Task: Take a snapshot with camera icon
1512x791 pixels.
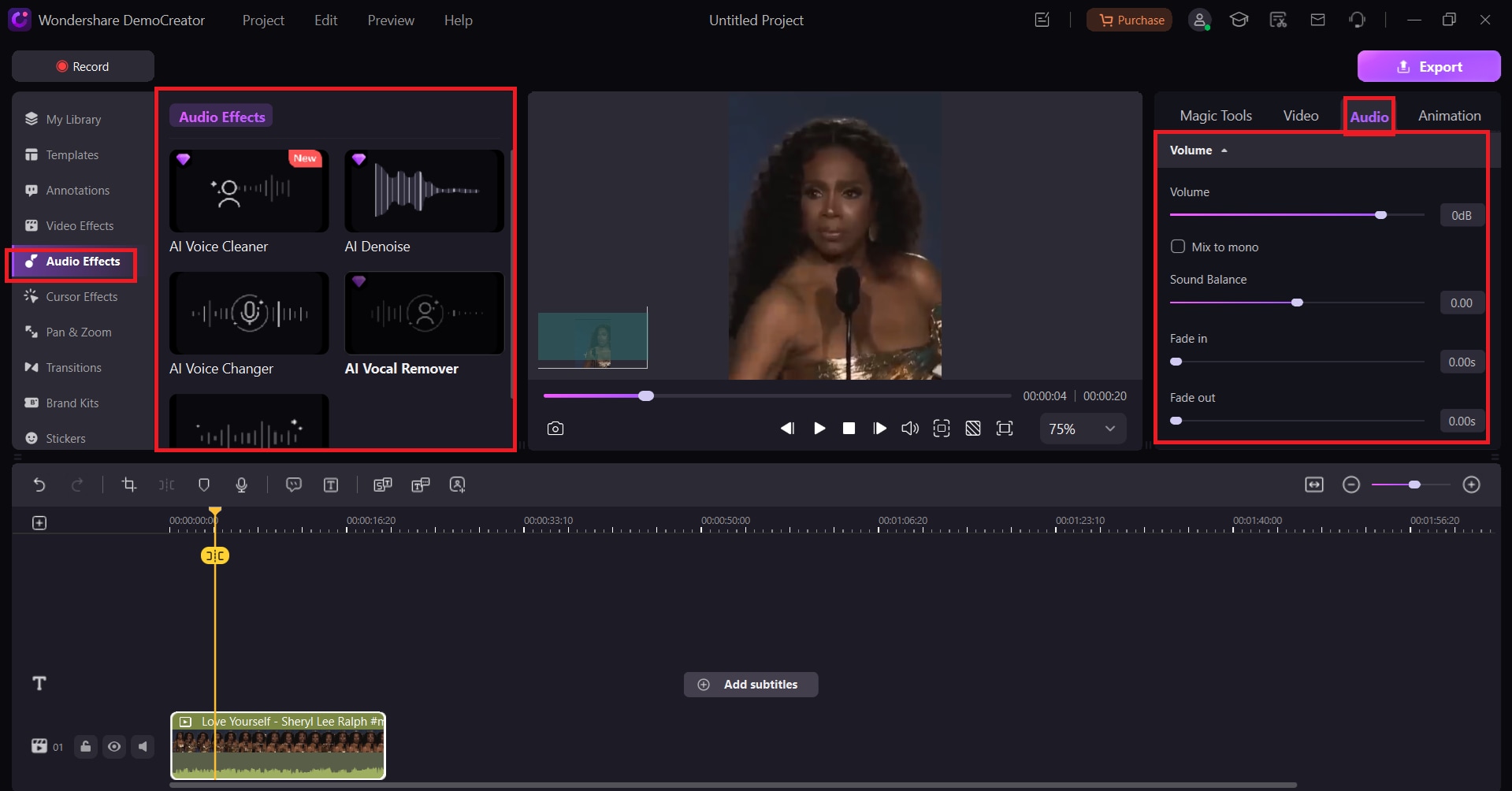Action: tap(555, 429)
